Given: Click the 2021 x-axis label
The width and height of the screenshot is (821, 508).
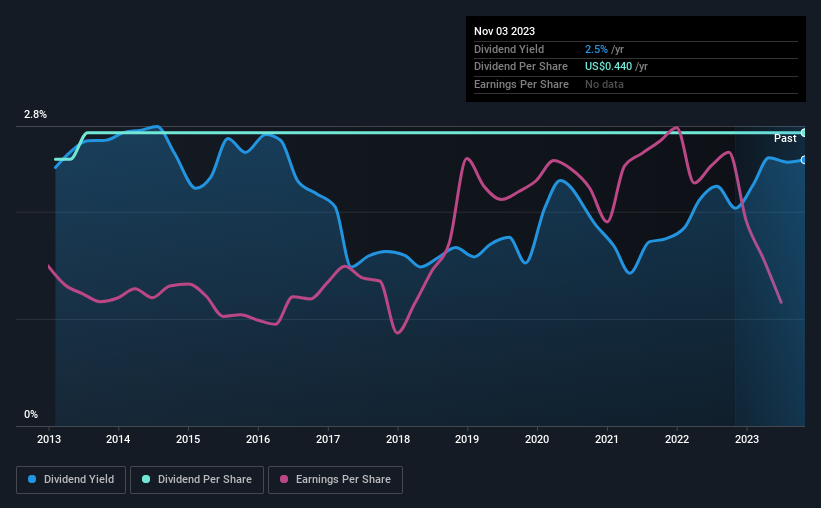Looking at the screenshot, I should point(607,439).
